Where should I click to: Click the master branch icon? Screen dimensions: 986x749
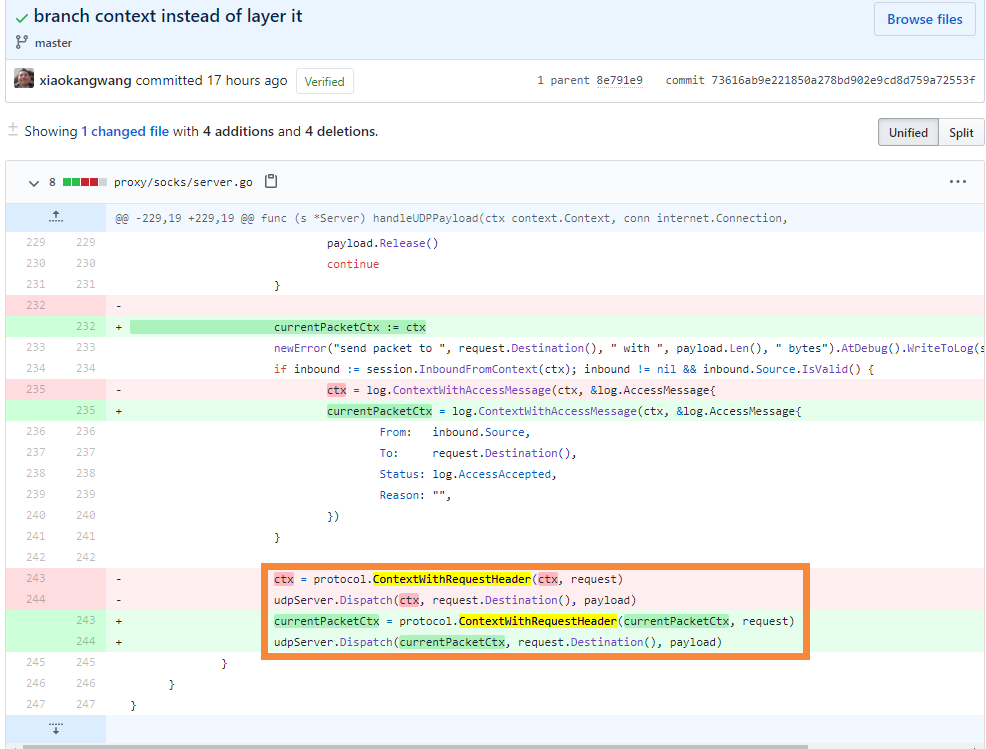(21, 42)
